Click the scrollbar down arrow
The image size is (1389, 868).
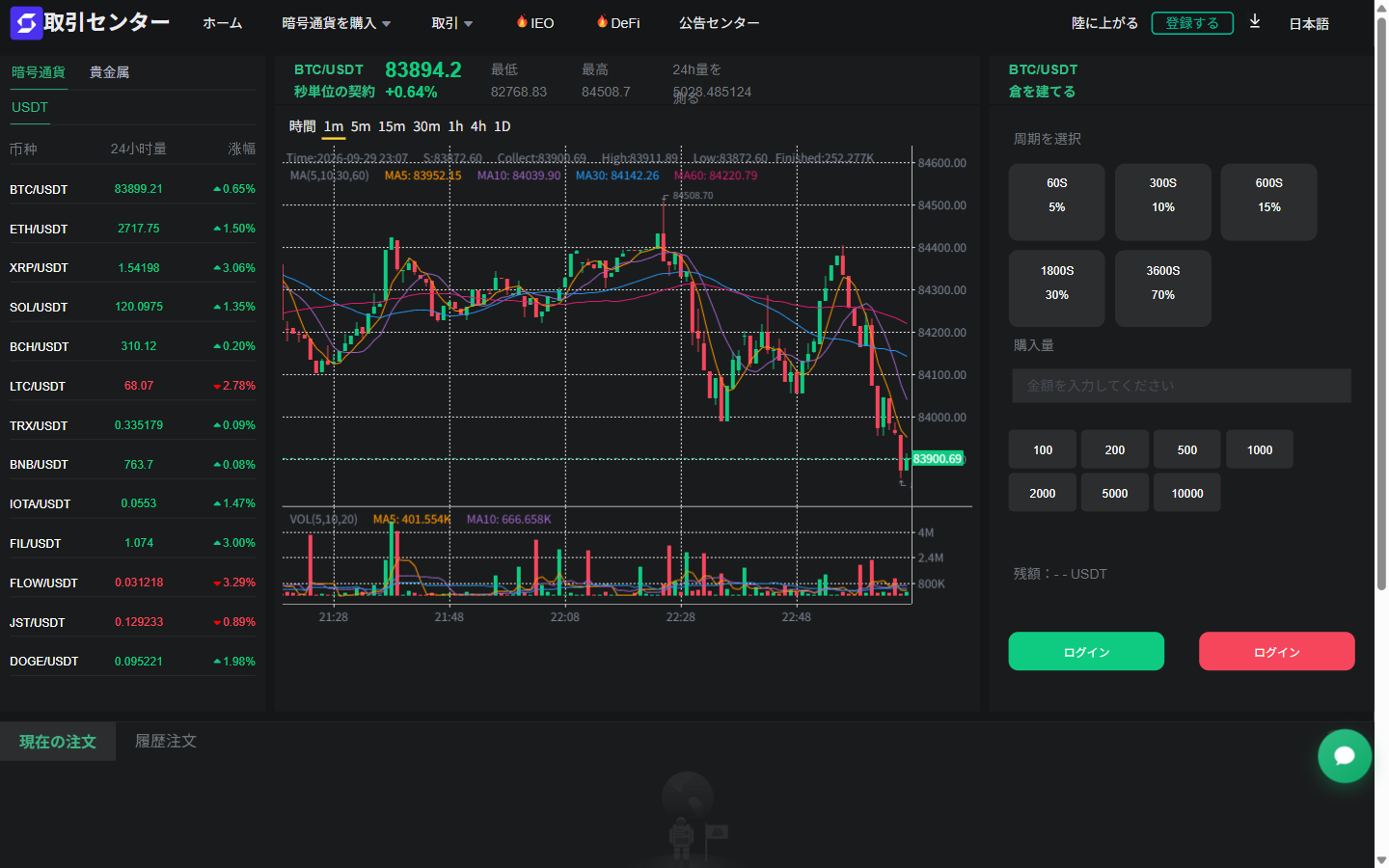tap(1381, 860)
